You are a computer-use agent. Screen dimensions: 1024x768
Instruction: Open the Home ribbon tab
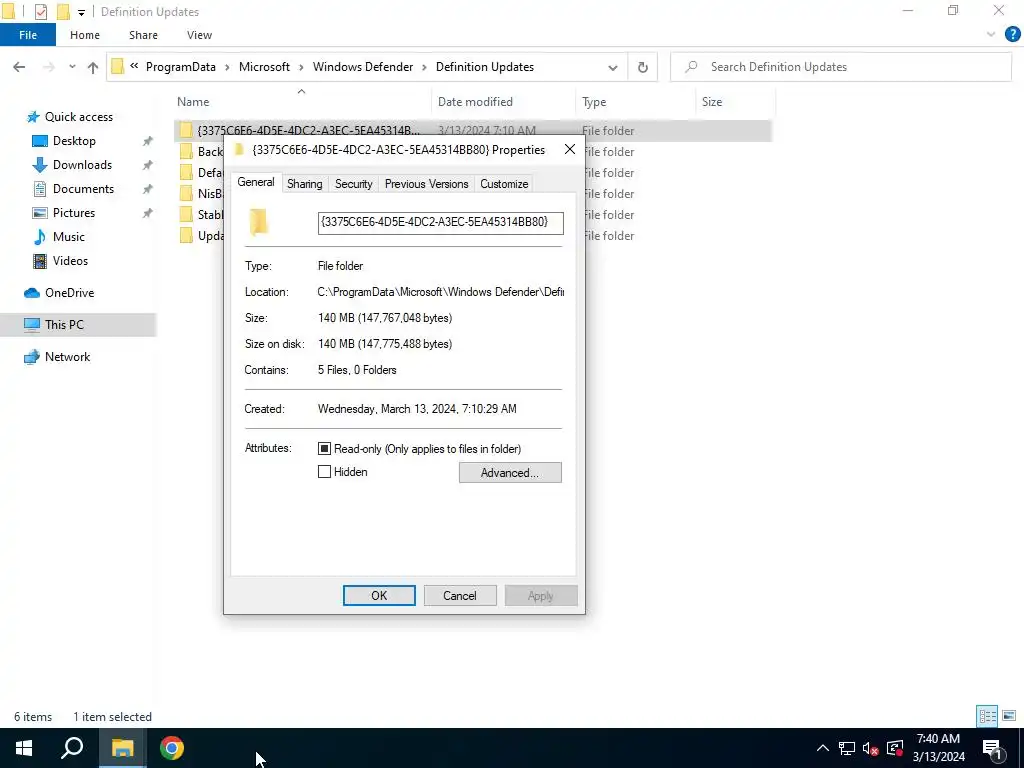[85, 35]
